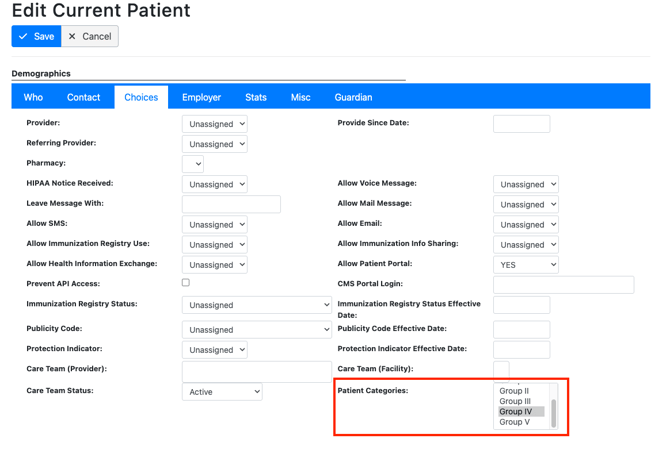Expand the Allow Patient Portal dropdown
Viewport: 670px width, 450px height.
click(x=525, y=265)
